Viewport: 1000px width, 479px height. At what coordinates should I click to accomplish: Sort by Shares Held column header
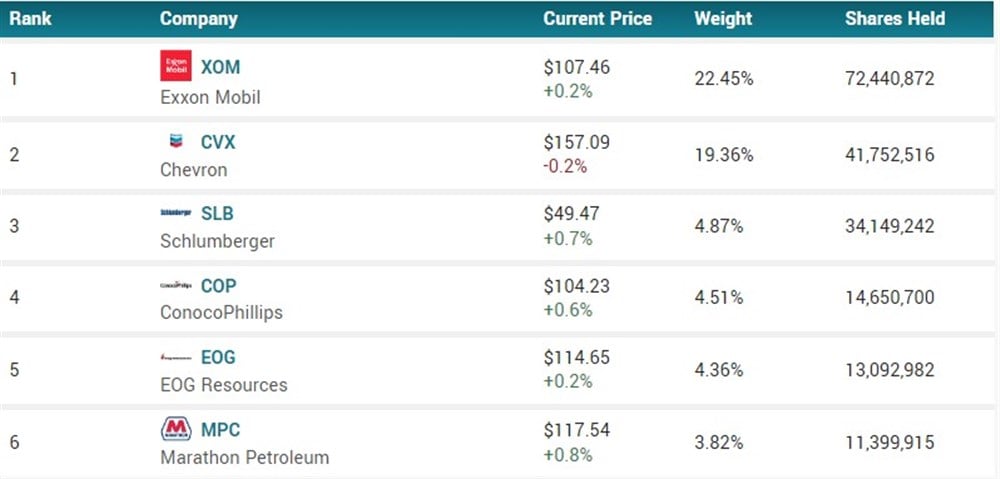pyautogui.click(x=894, y=19)
